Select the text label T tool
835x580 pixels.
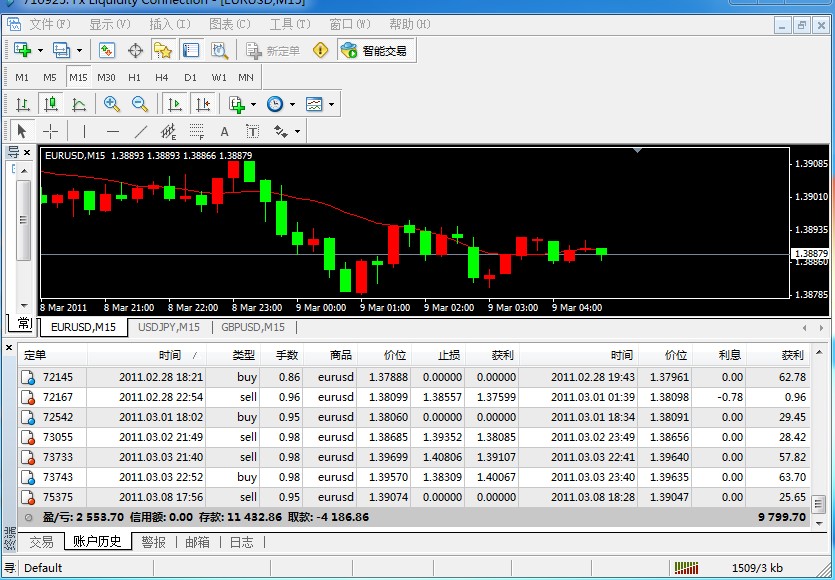tap(252, 131)
